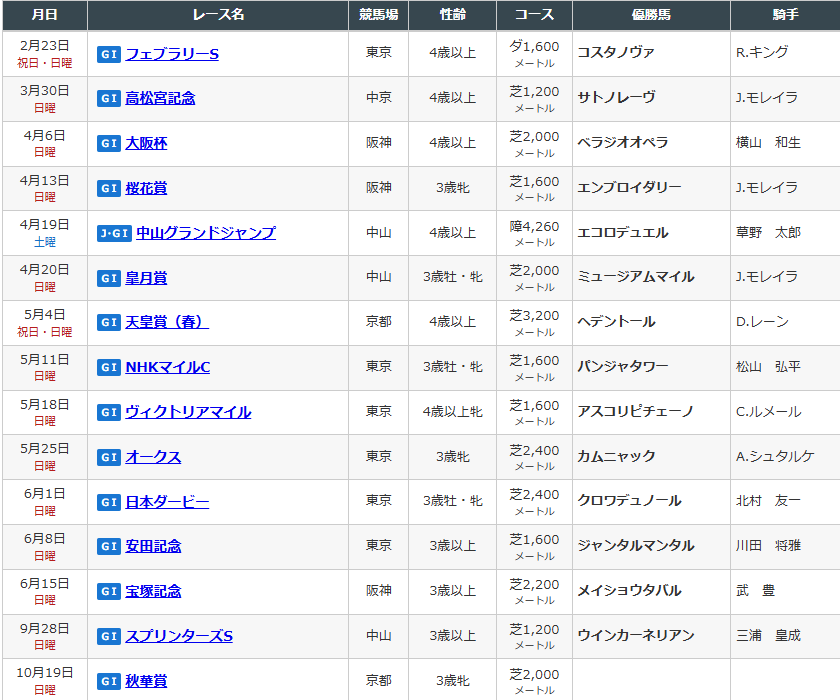Screen dimensions: 840x700
Task: Click the GI badge beside フェブラリーS
Action: point(109,54)
